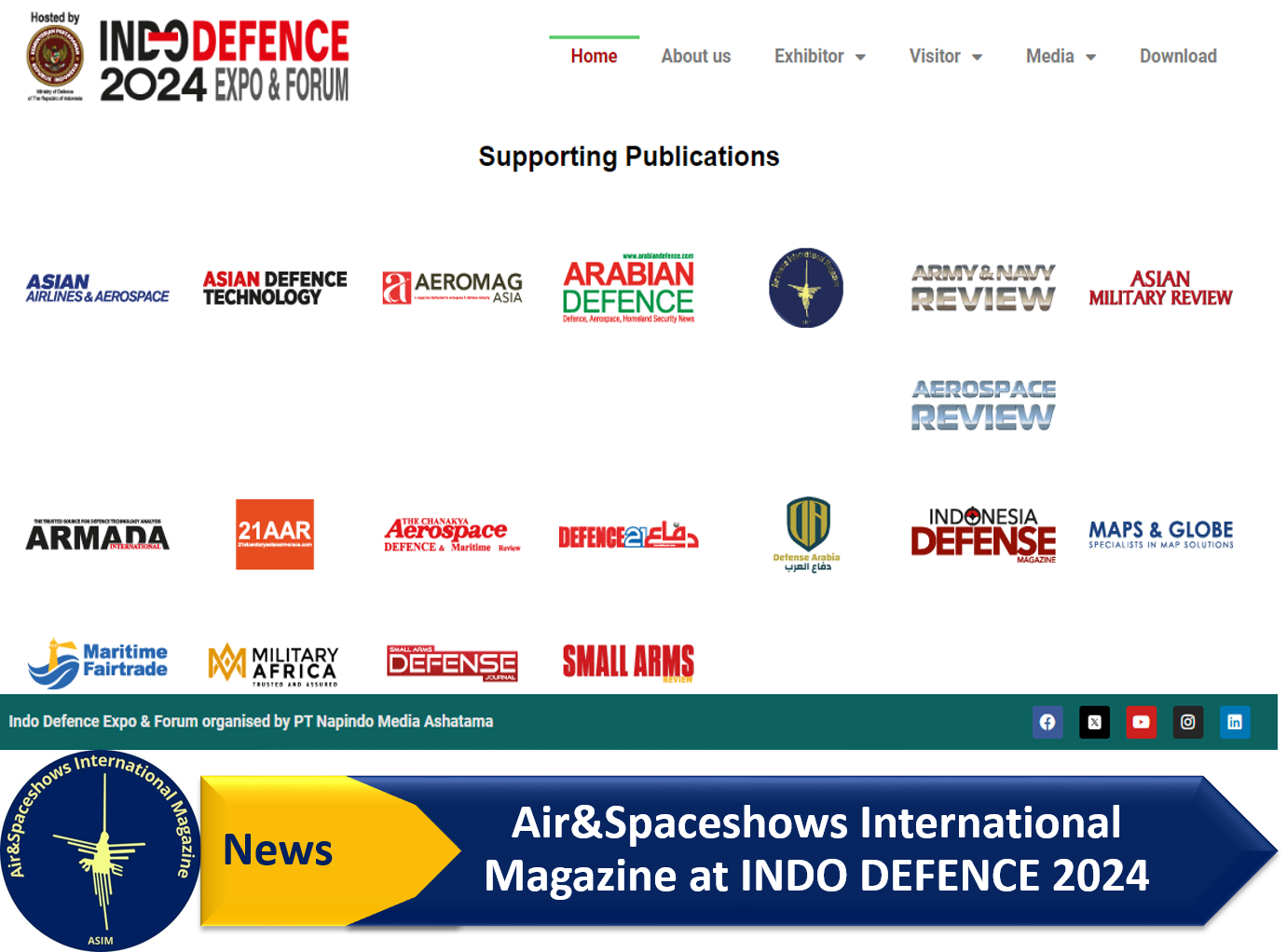Click the Supporting Publications heading
The height and width of the screenshot is (952, 1287).
(x=629, y=156)
